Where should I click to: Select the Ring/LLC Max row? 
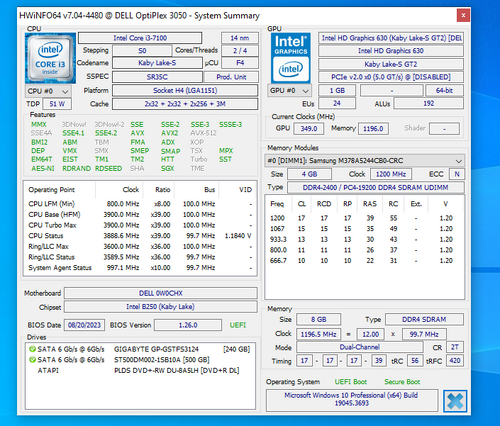pyautogui.click(x=140, y=246)
